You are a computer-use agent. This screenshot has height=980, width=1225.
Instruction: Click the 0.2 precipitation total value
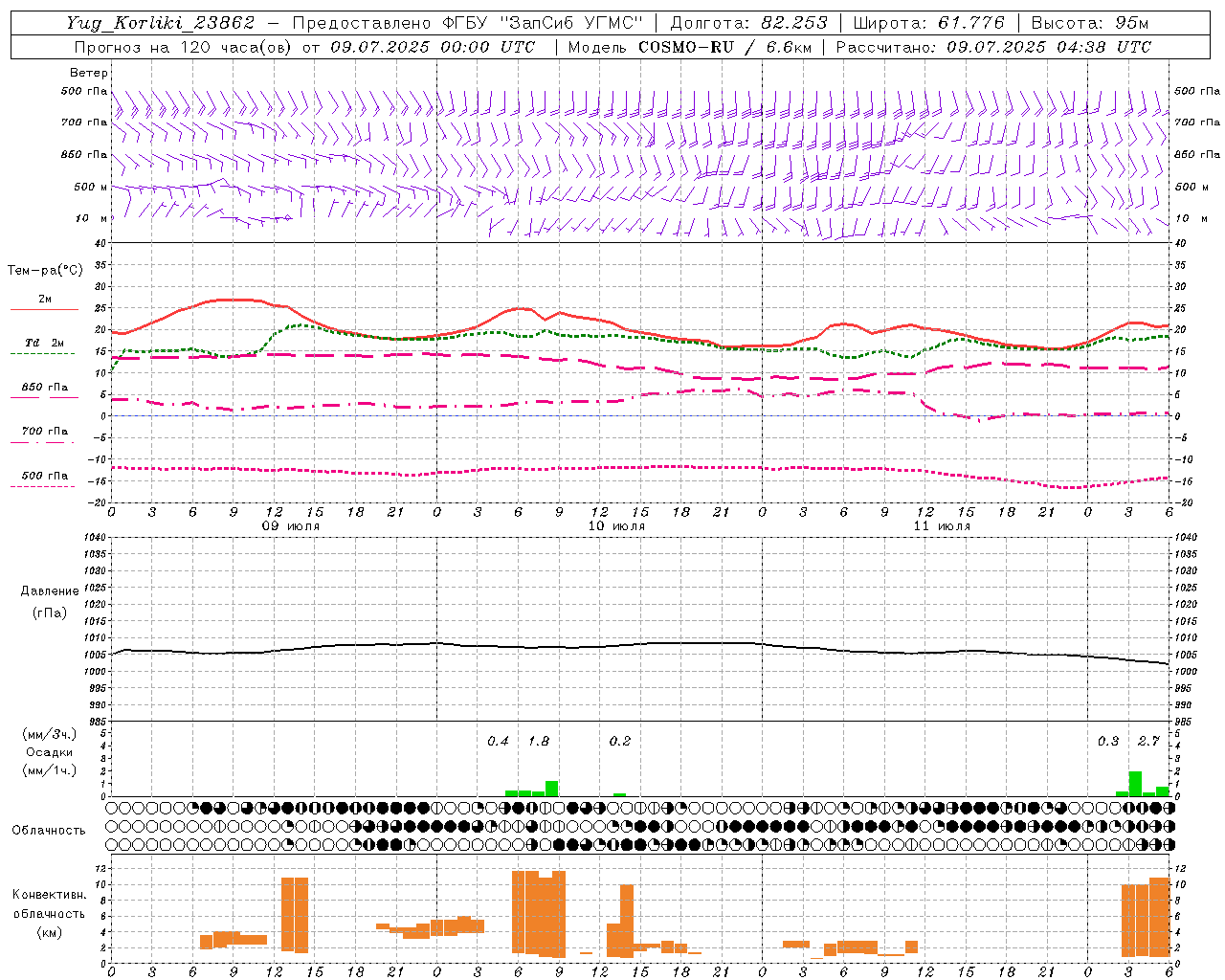620,742
